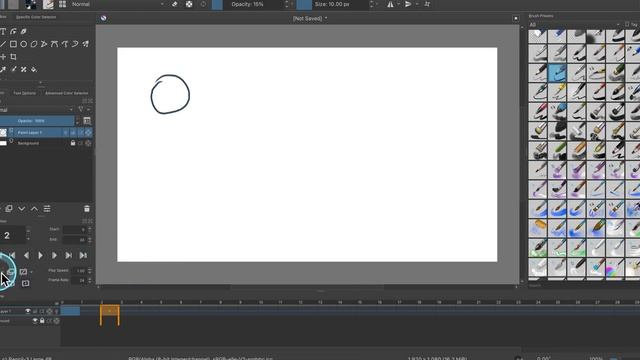Screen dimensions: 640x360
Task: Go to previous keyframe
Action: pos(12,256)
